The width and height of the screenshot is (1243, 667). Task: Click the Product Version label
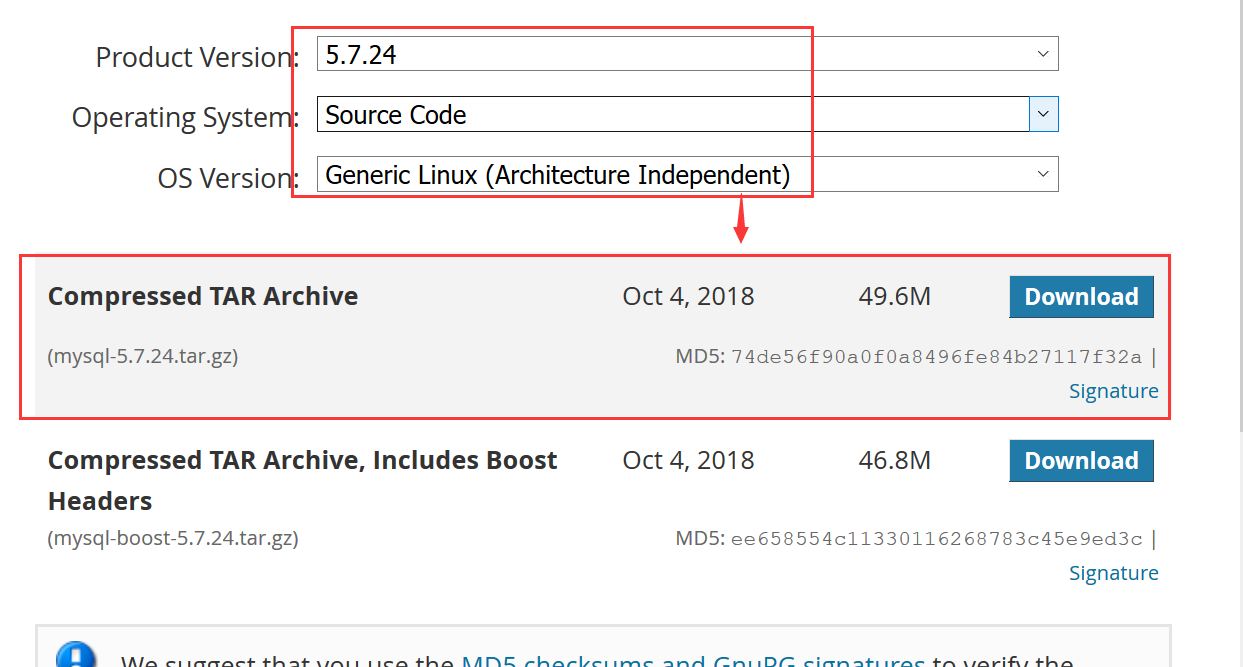(x=197, y=57)
